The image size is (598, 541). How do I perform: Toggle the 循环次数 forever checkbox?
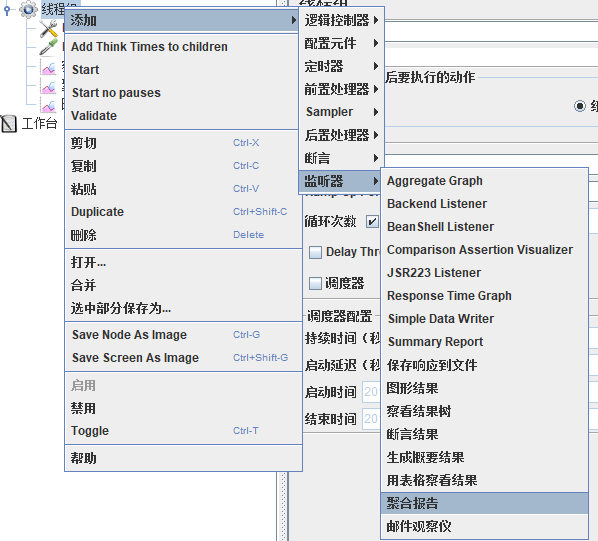pos(372,221)
